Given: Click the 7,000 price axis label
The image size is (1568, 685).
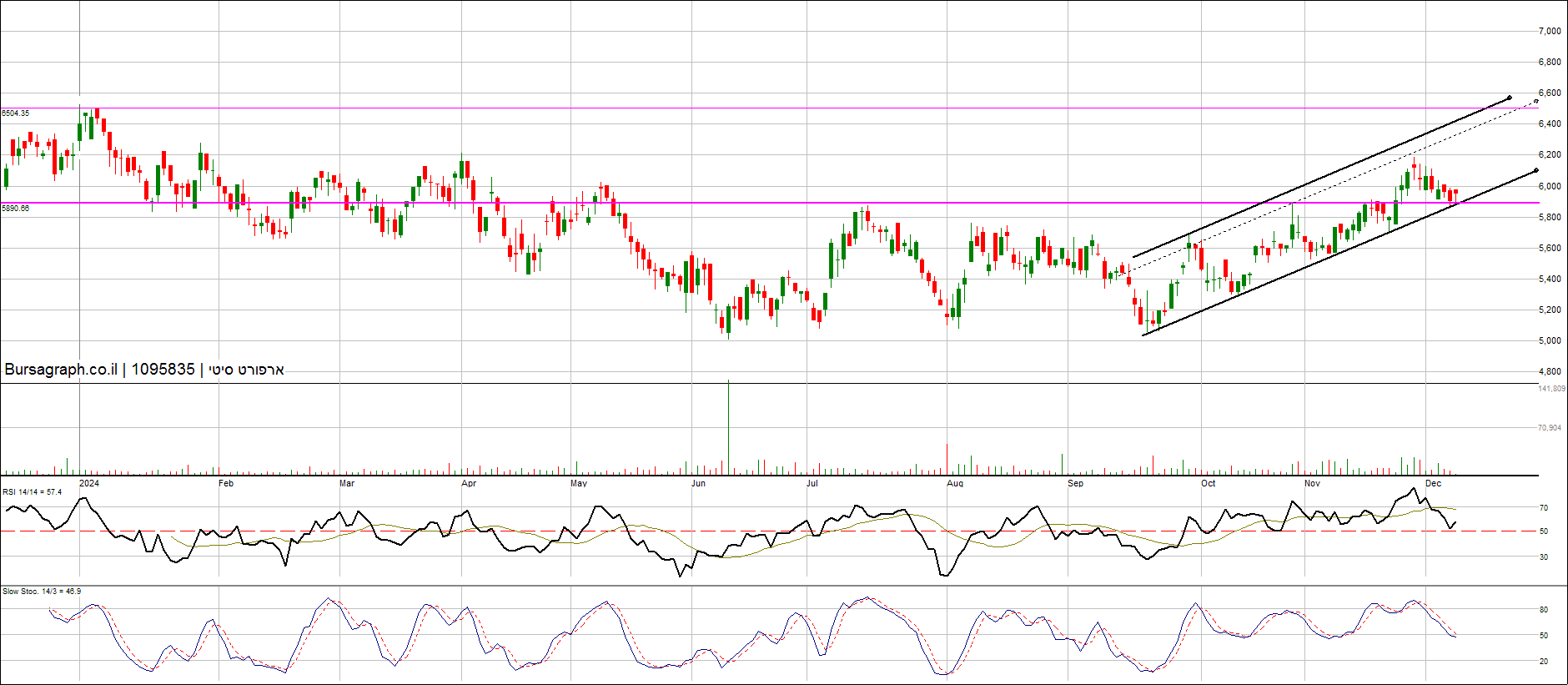Looking at the screenshot, I should point(1550,31).
